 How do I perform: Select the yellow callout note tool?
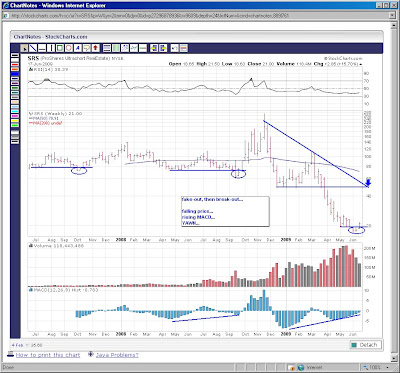(87, 48)
